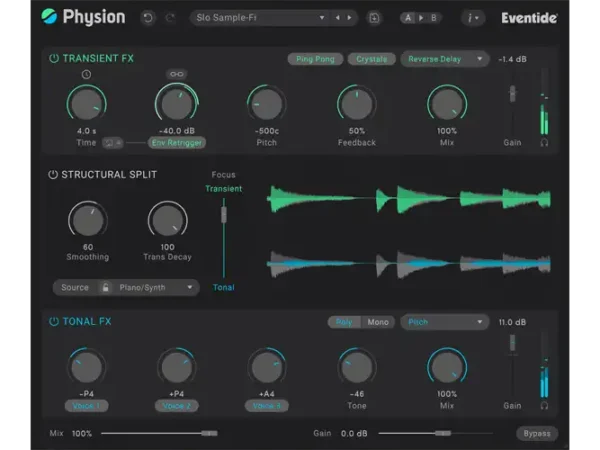Toggle the link icon above the threshold knob
Screen dimensions: 600x450
pyautogui.click(x=176, y=74)
